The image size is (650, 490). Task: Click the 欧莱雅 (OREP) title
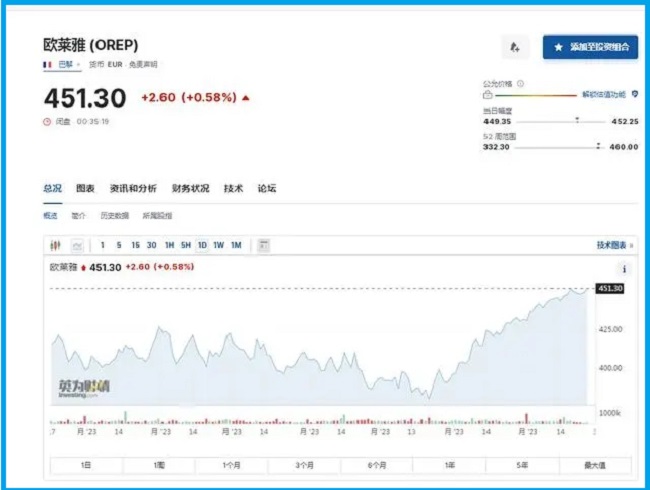pos(91,45)
